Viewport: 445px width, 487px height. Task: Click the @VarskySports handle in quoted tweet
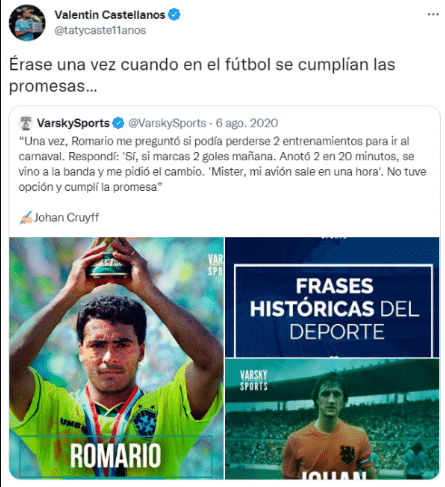point(167,123)
